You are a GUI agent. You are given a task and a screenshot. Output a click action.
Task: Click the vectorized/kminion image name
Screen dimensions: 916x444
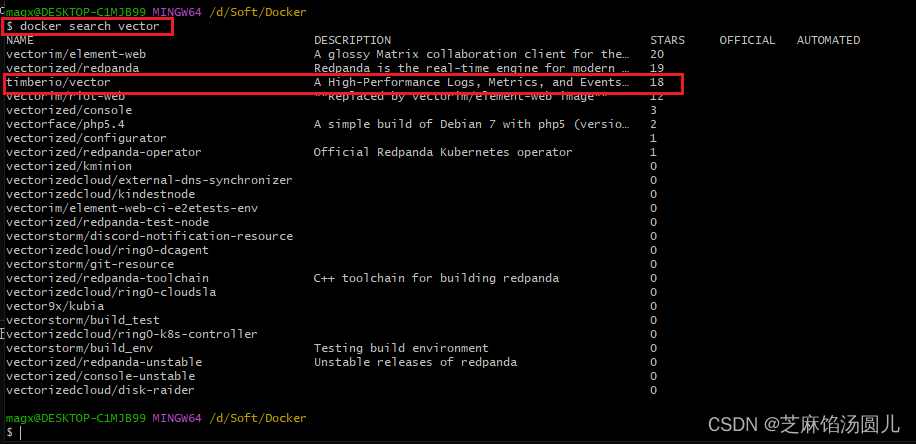pyautogui.click(x=69, y=166)
